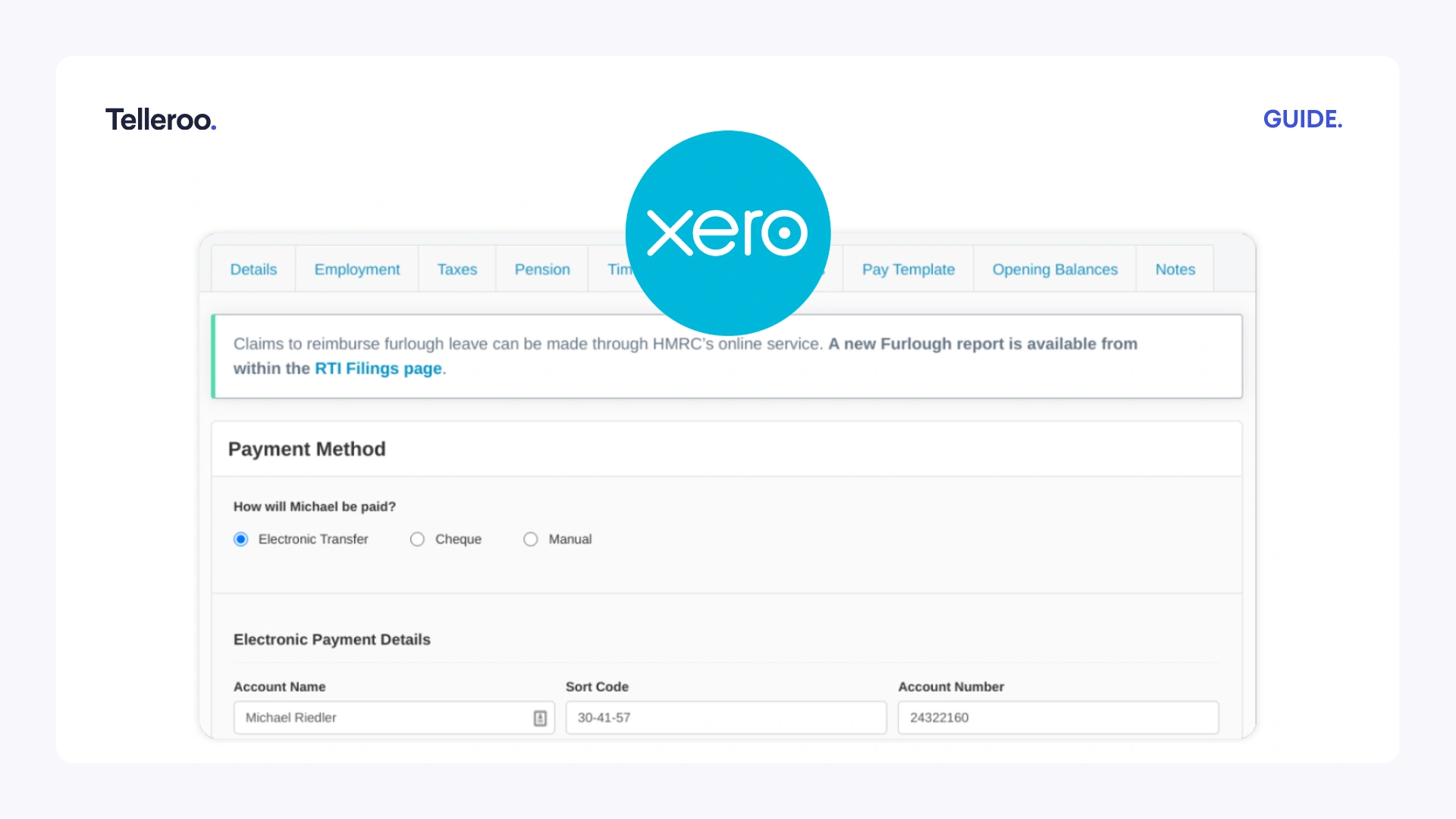Open the Details tab
1456x819 pixels.
[x=253, y=269]
